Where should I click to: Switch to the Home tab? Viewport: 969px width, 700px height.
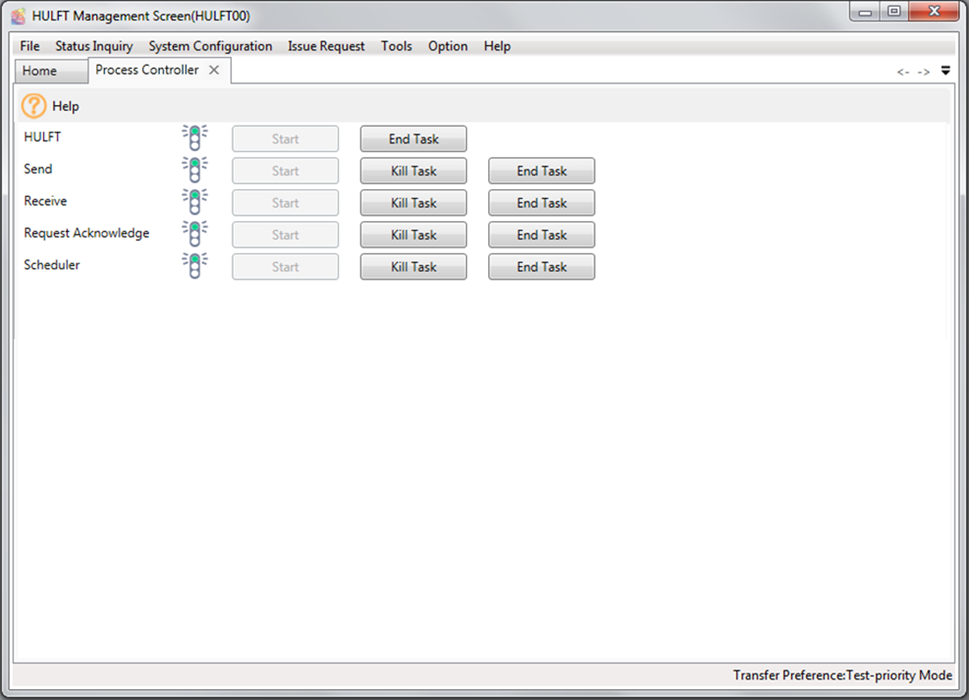40,71
